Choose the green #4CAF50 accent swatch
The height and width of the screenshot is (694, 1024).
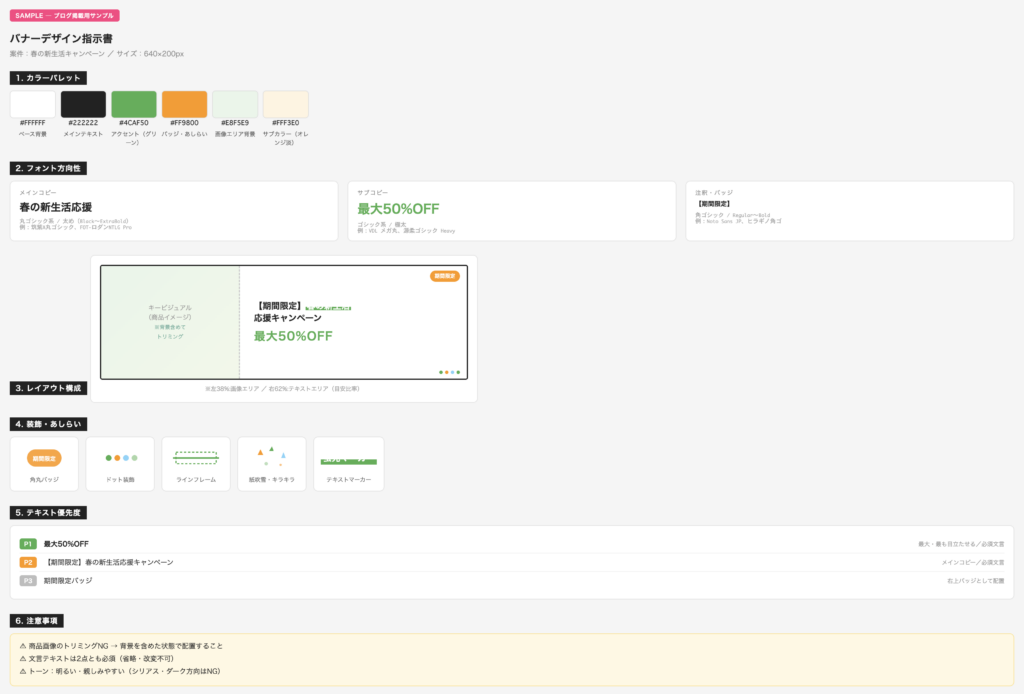(134, 105)
